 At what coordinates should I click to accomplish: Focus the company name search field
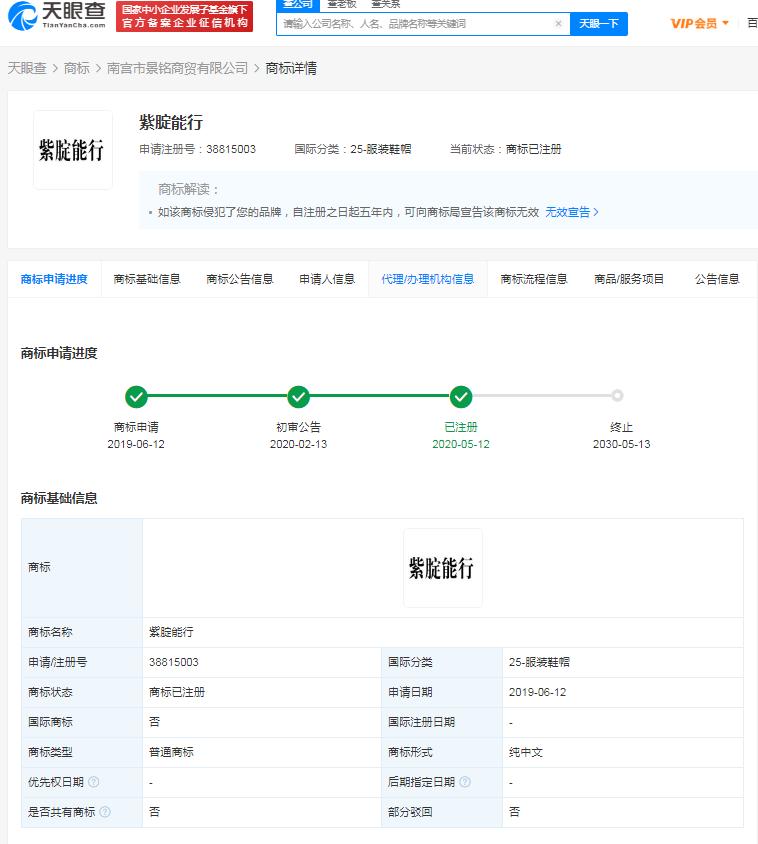click(x=415, y=23)
